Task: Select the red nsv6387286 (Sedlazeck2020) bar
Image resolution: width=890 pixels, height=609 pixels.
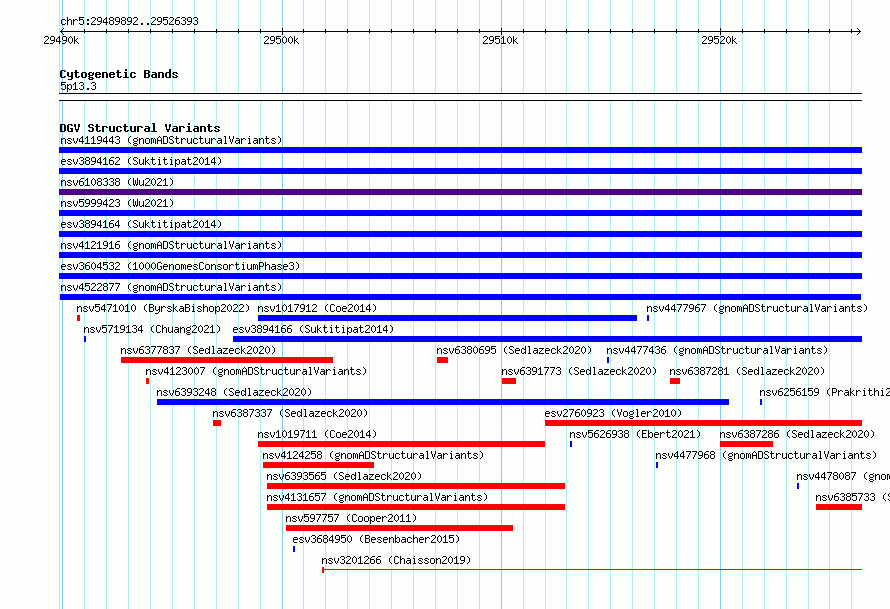Action: coord(746,444)
